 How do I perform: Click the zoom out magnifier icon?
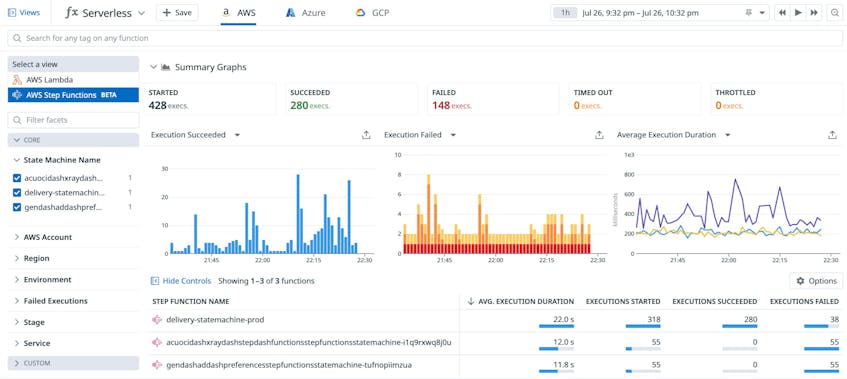tap(835, 13)
